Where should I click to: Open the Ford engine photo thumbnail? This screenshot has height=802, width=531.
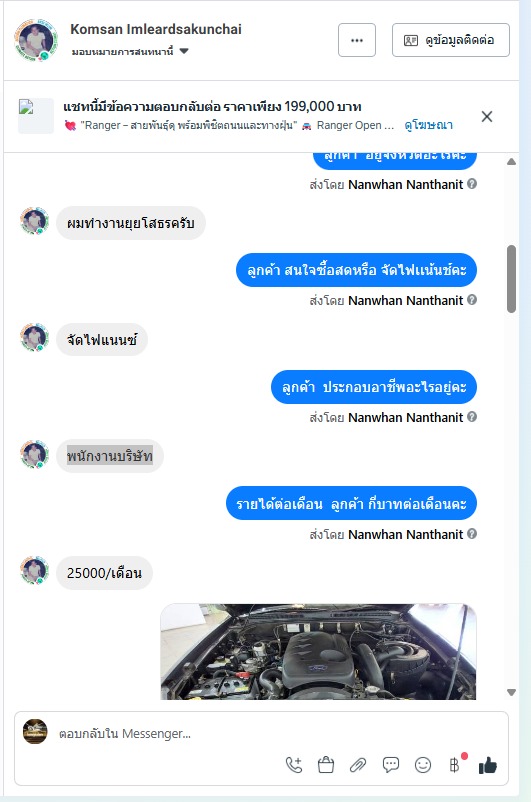click(318, 652)
